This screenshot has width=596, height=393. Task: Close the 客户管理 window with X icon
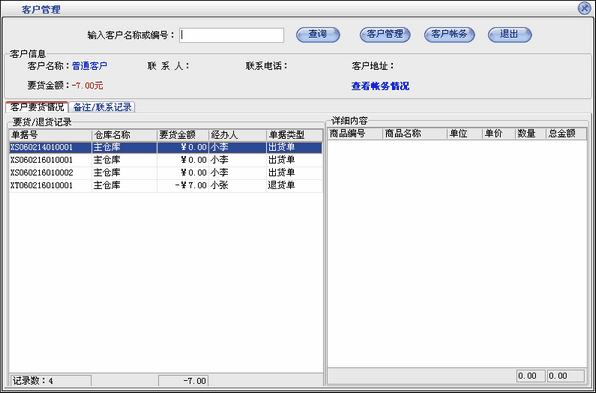tap(584, 8)
